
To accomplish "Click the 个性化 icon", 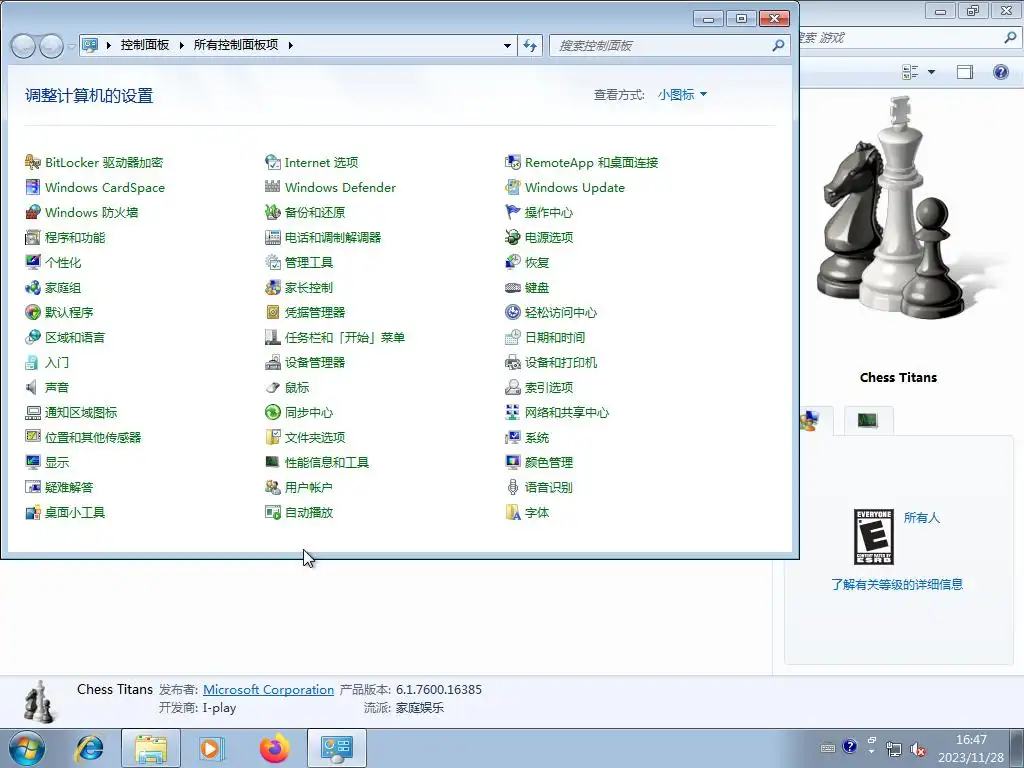I will [x=33, y=262].
